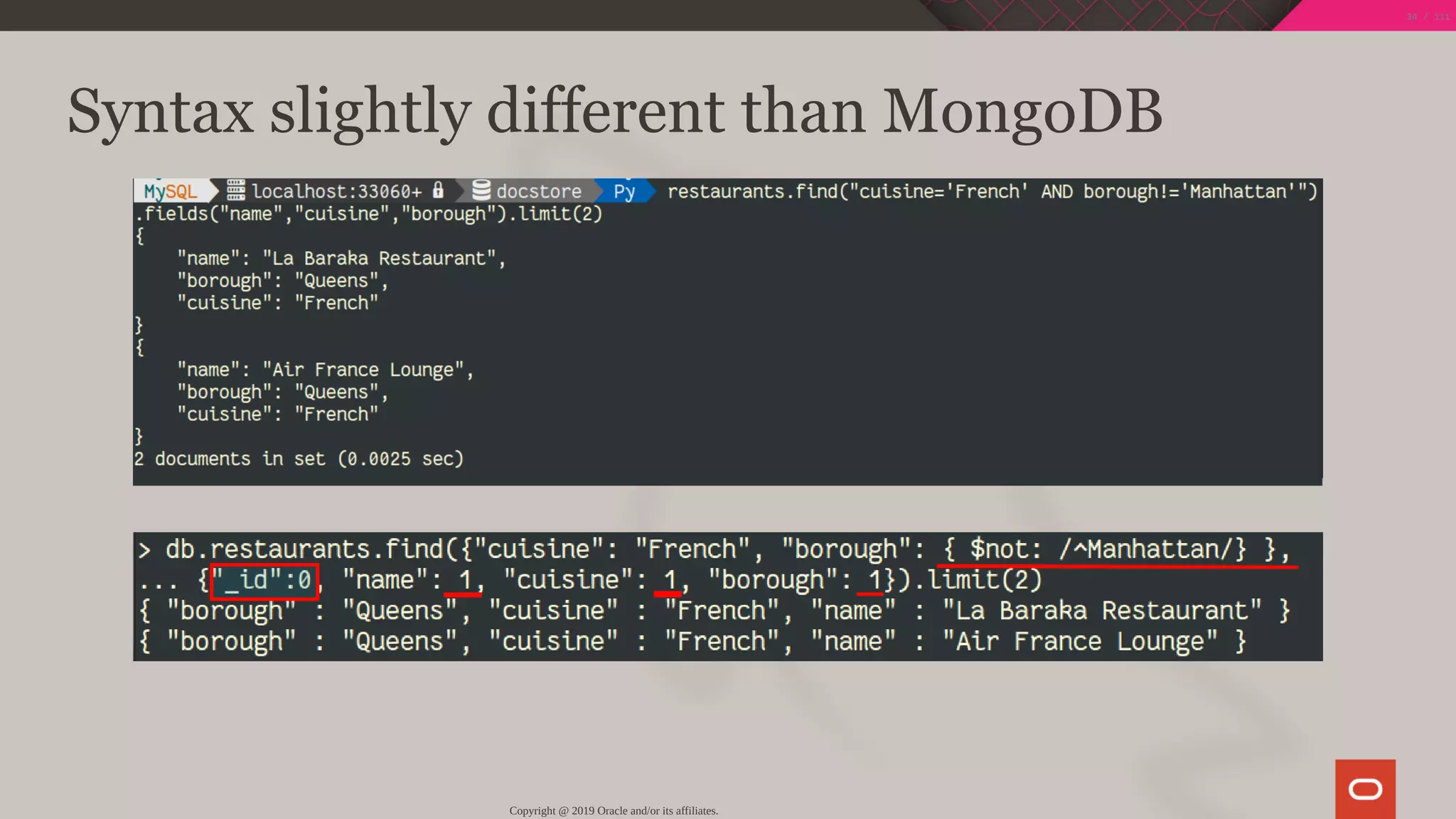This screenshot has height=819, width=1456.
Task: Click the database icon beside docstore
Action: (481, 191)
